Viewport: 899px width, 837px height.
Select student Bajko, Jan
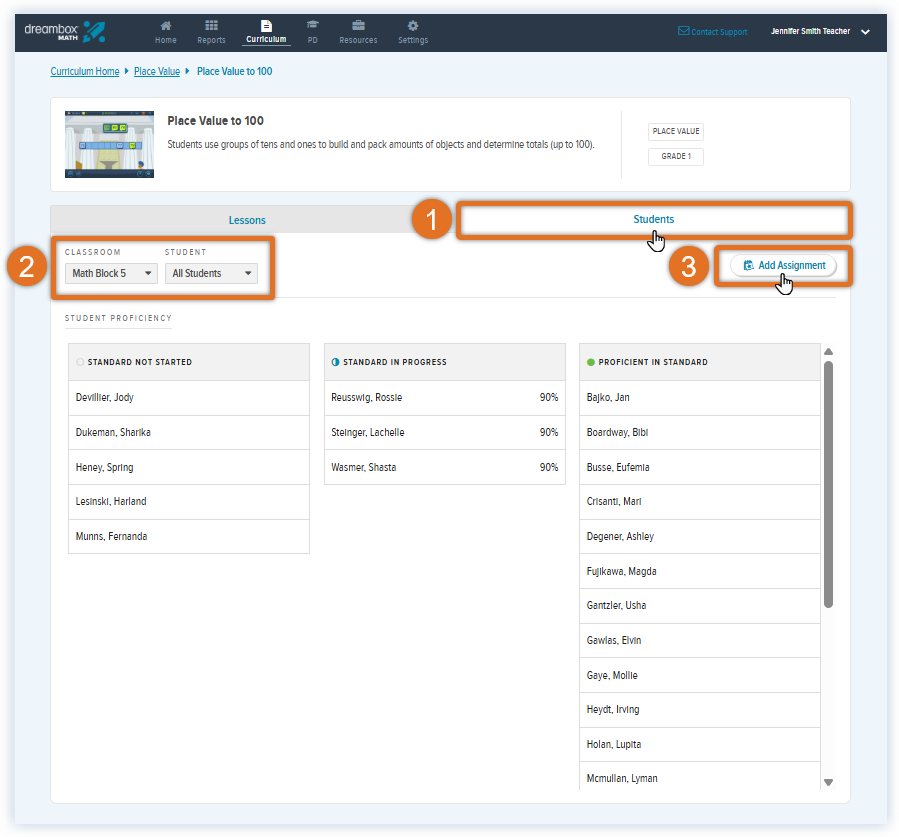pos(699,398)
